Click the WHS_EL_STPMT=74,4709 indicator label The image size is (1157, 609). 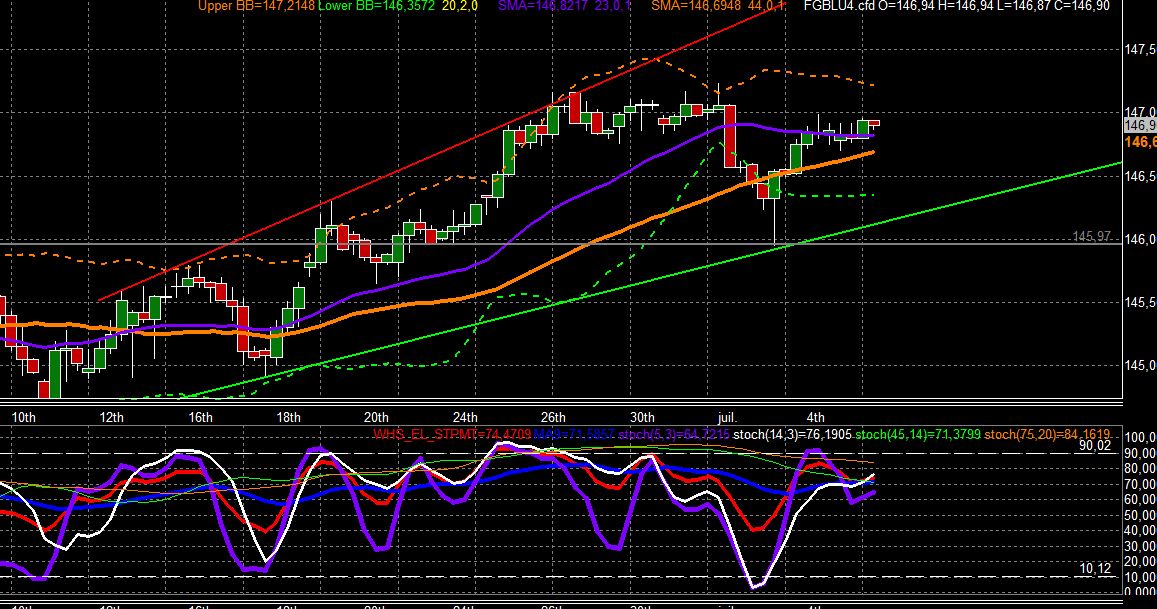coord(452,434)
